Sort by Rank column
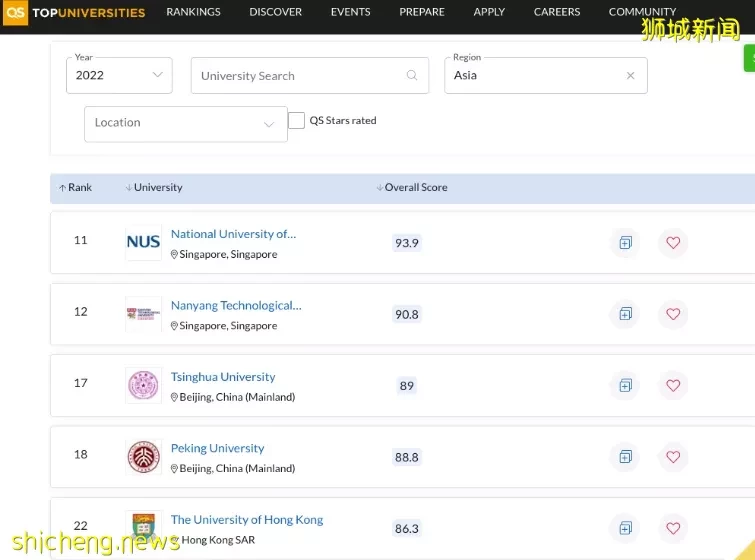 click(x=76, y=187)
